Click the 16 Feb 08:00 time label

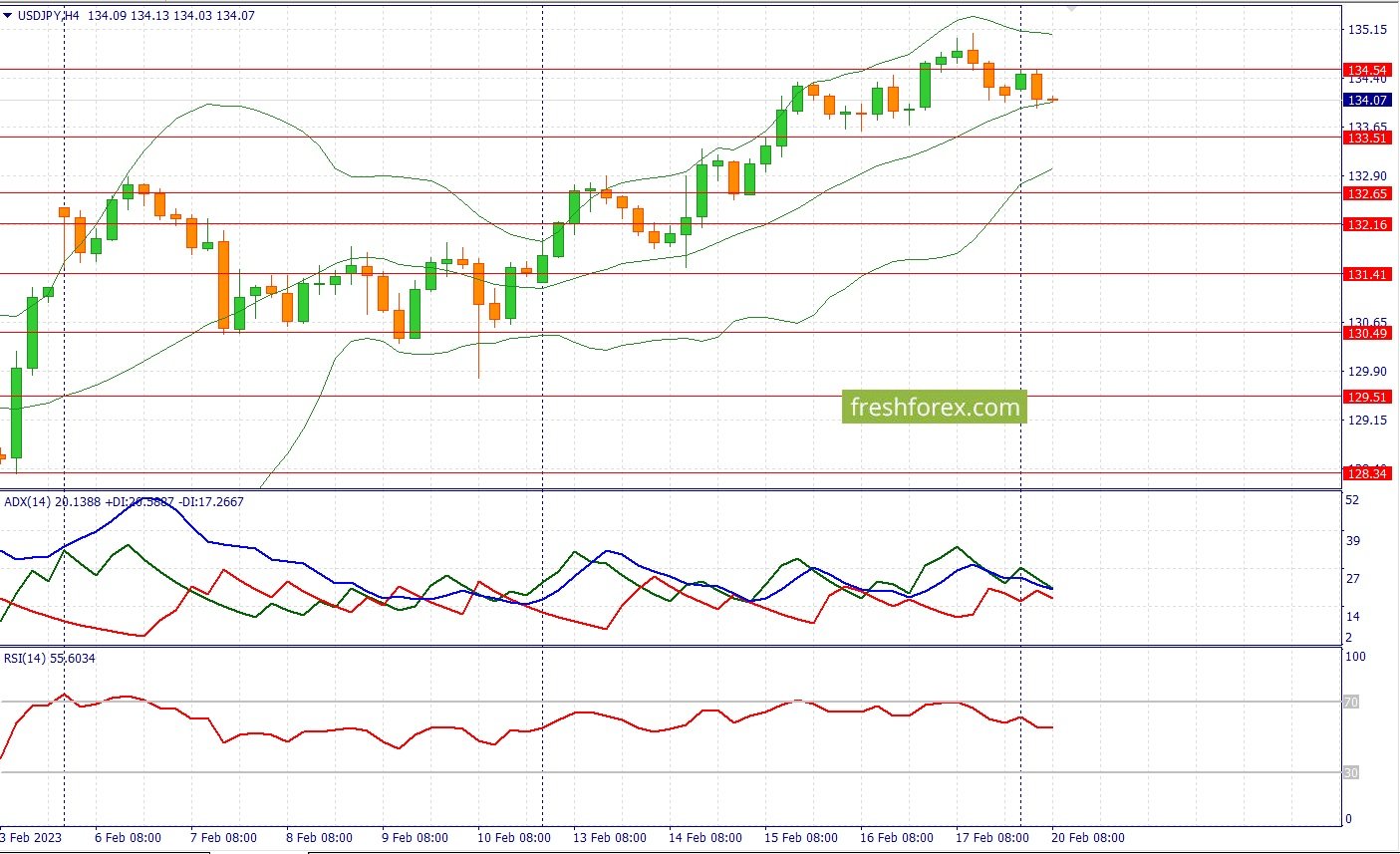point(896,838)
